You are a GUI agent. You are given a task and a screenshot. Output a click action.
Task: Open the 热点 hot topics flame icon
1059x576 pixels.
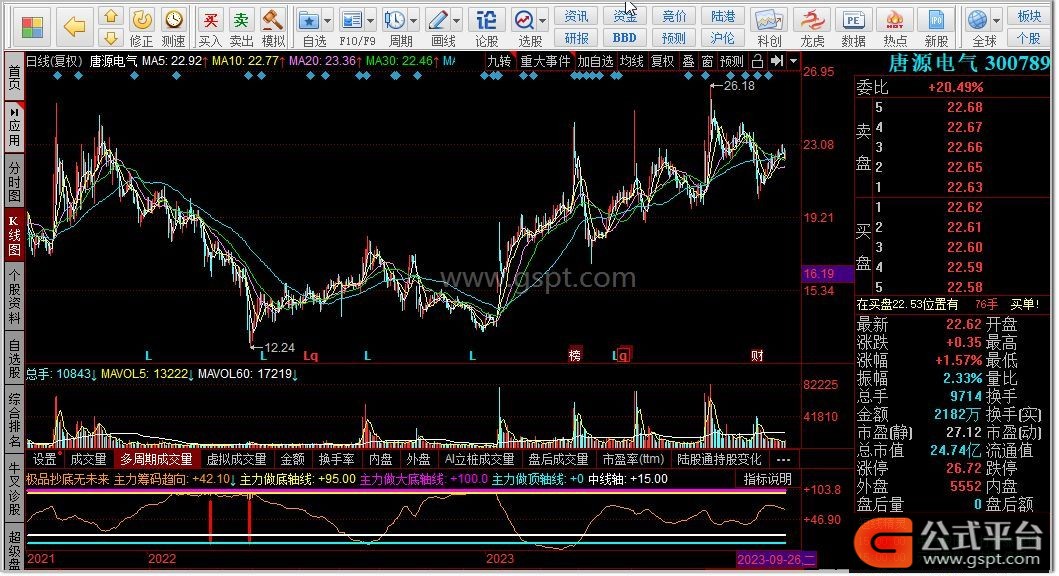click(x=895, y=20)
